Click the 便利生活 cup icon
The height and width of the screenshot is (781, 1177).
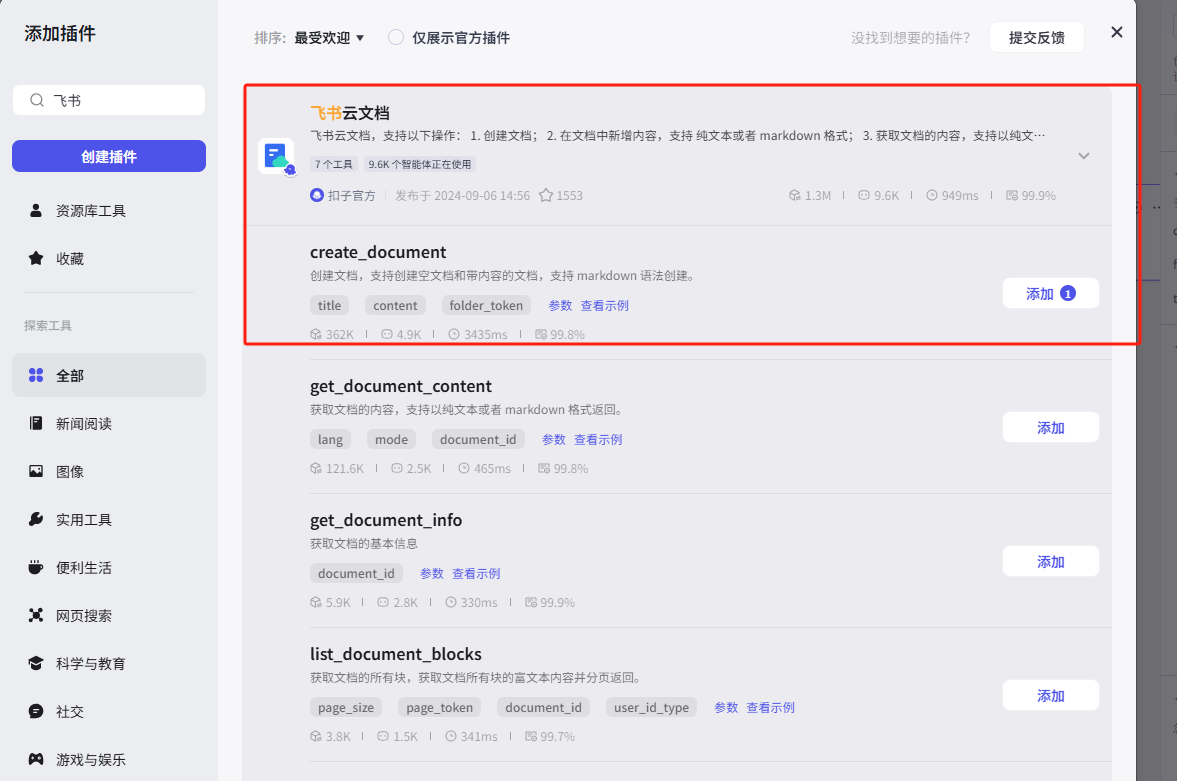click(35, 567)
